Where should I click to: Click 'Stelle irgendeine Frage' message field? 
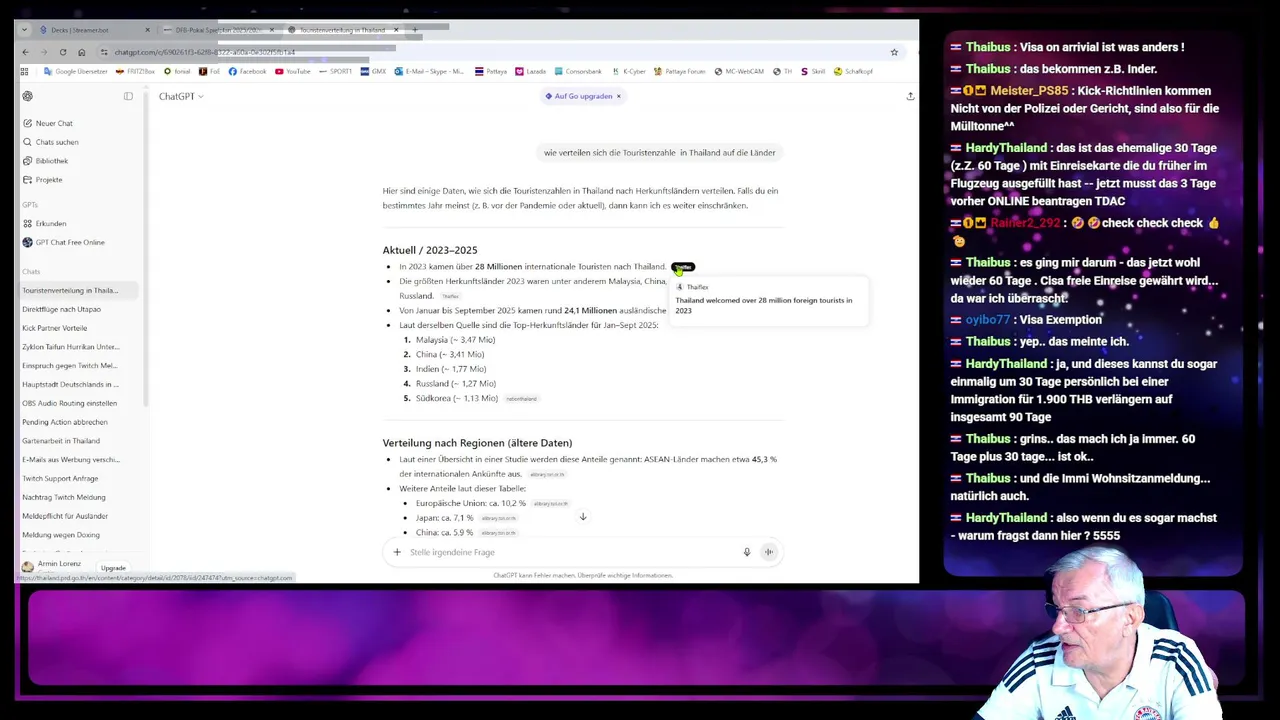(x=570, y=552)
